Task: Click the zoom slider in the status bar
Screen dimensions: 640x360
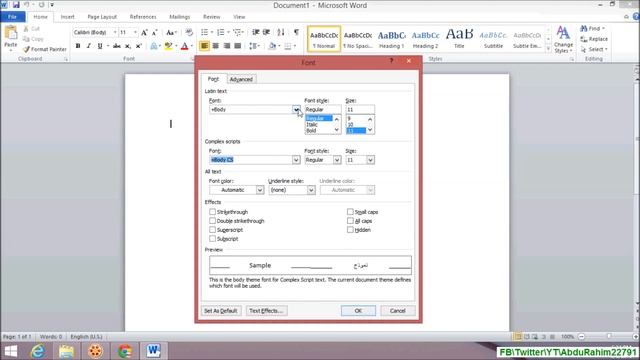Action: pos(609,337)
